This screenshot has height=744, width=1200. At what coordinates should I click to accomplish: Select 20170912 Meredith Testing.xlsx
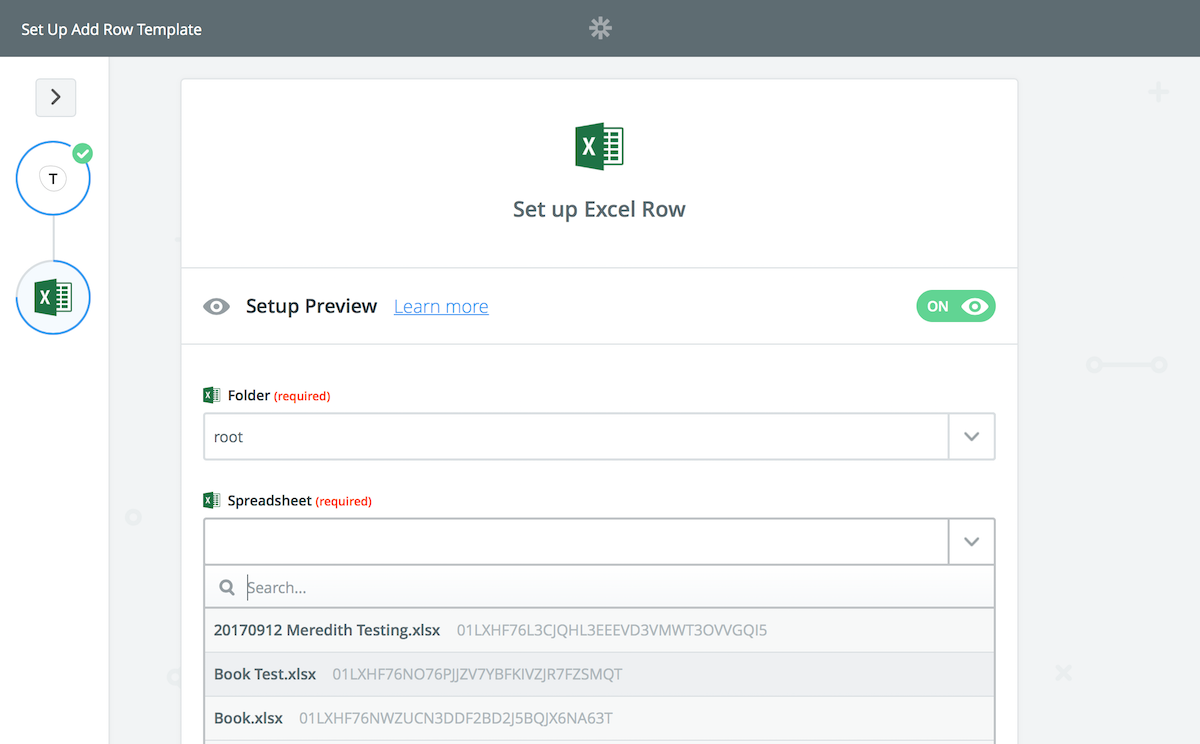(599, 630)
